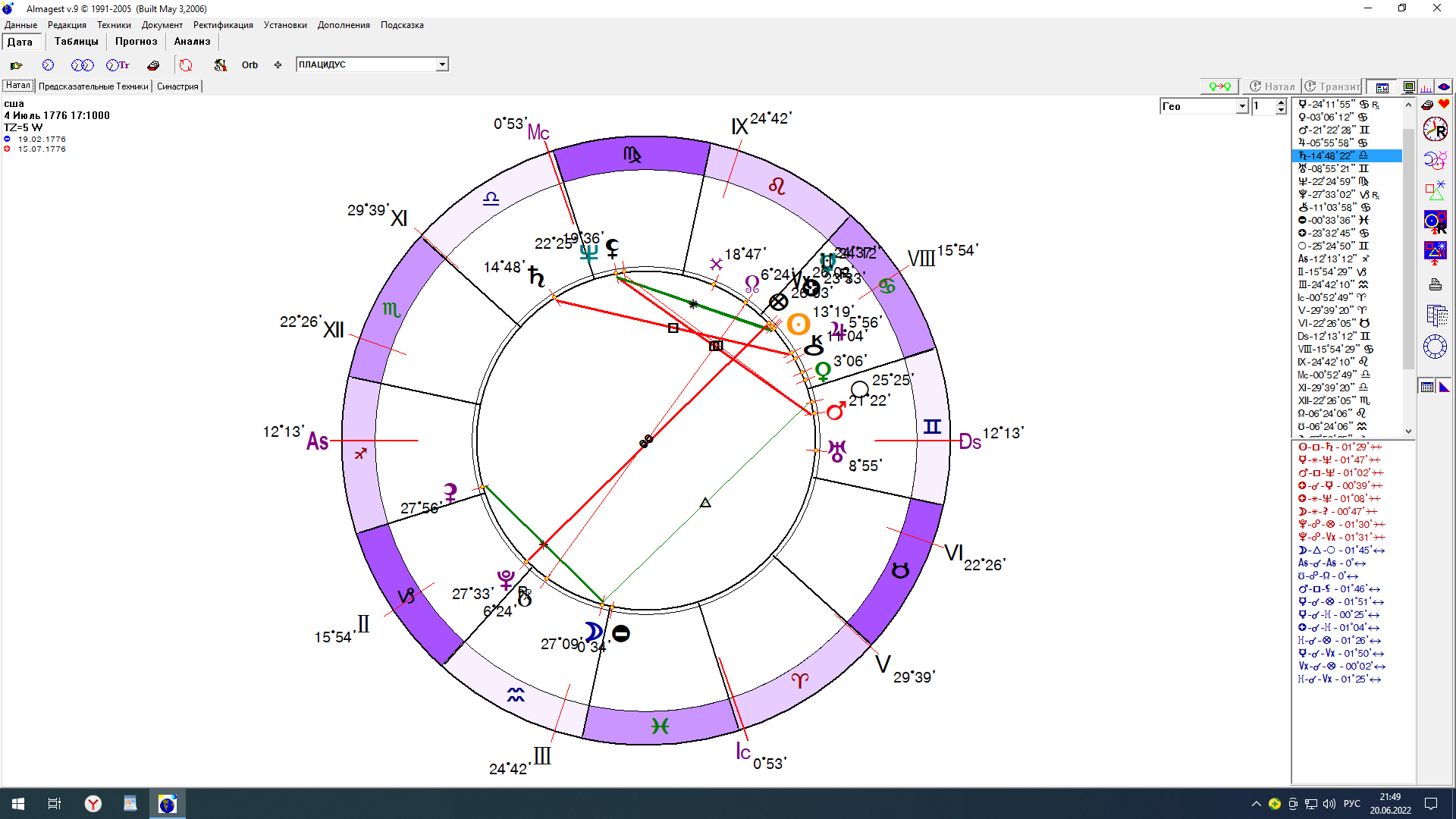Image resolution: width=1456 pixels, height=819 pixels.
Task: Open the Редакция menu
Action: [67, 25]
